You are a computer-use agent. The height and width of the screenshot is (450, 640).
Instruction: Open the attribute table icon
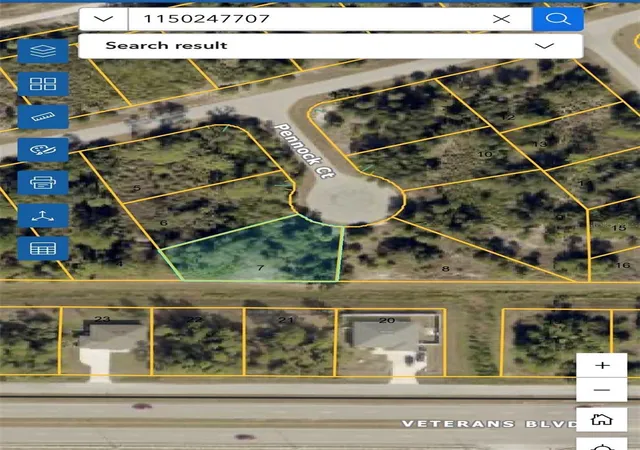(43, 248)
